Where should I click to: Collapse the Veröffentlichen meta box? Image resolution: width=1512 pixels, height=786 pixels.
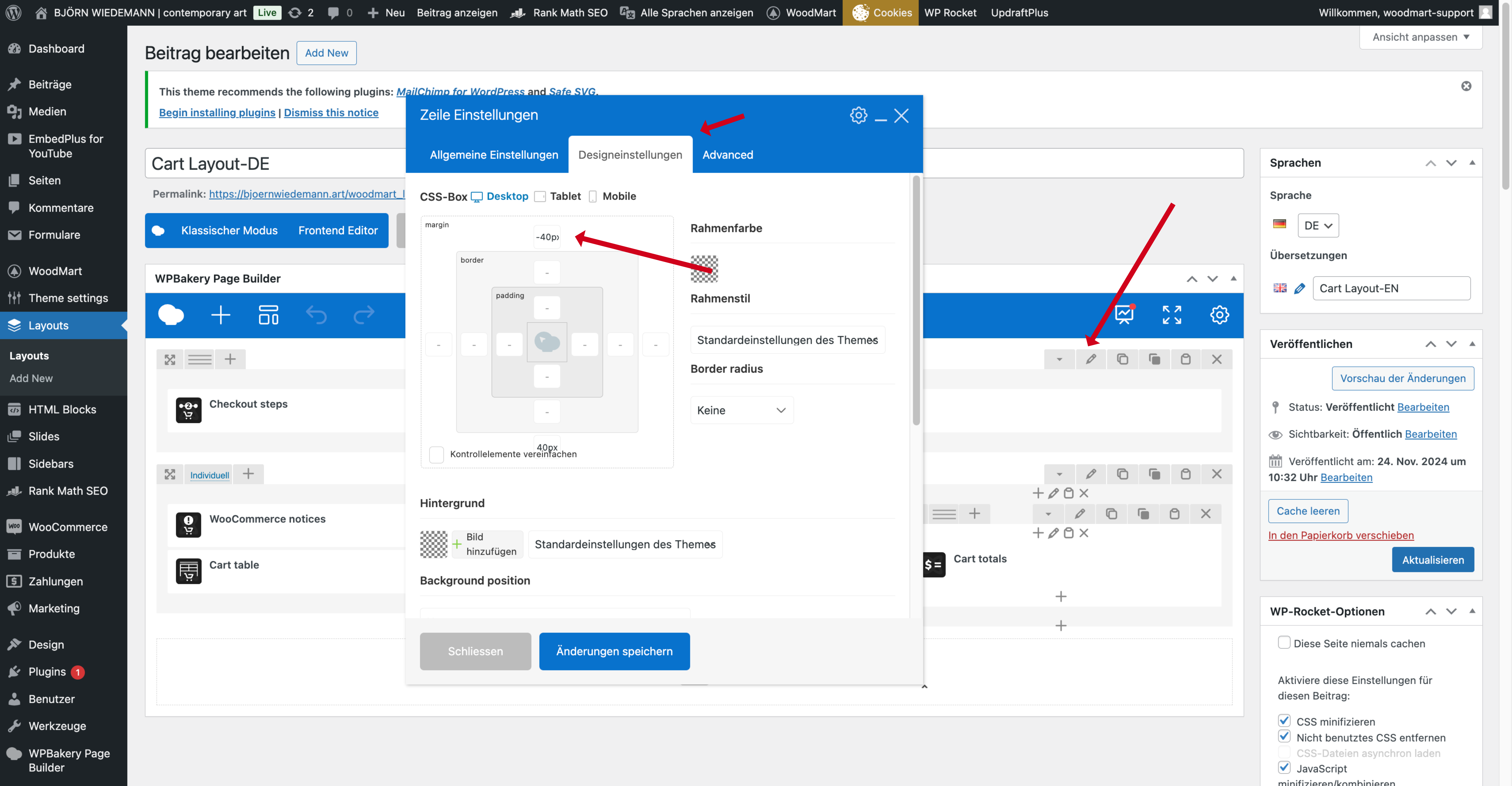1472,344
